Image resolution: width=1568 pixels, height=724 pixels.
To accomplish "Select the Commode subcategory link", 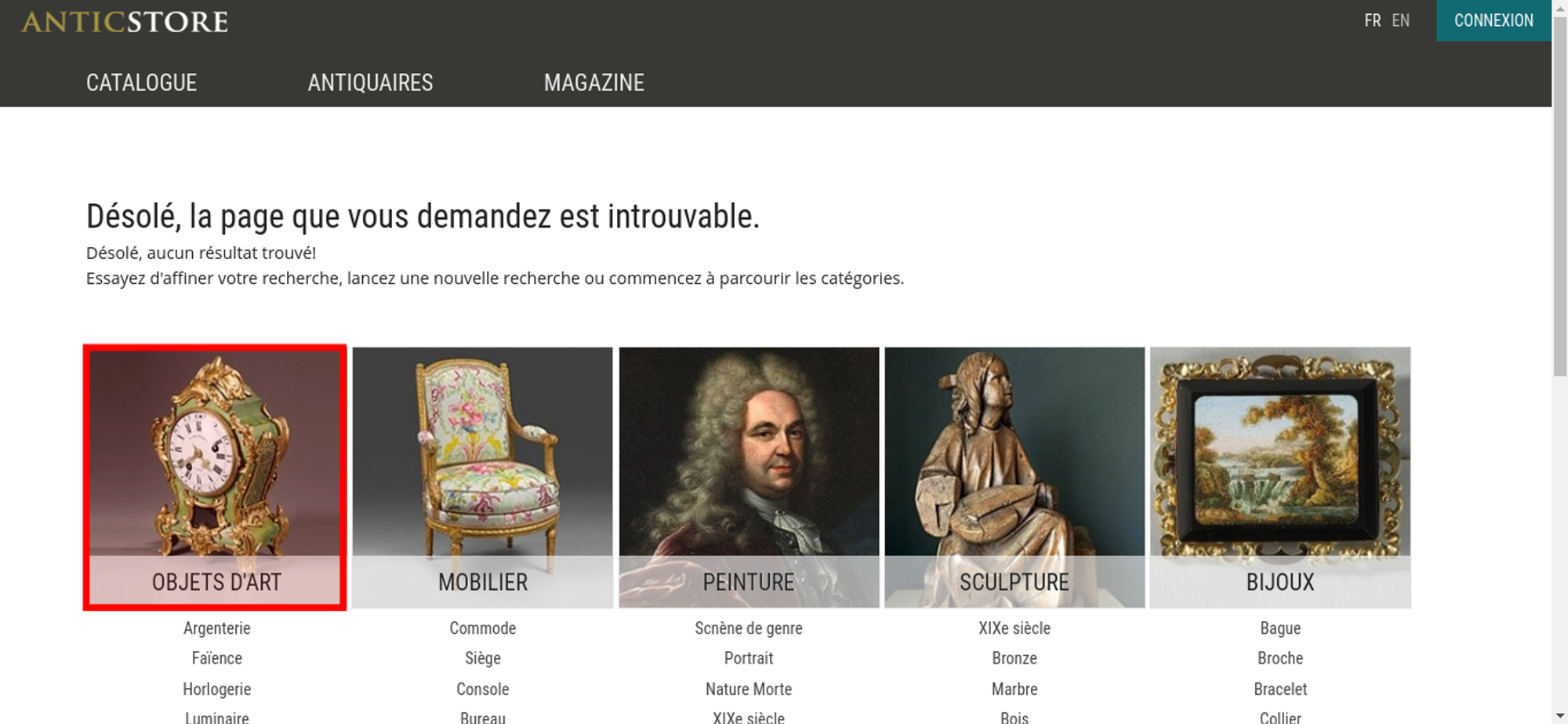I will (483, 628).
